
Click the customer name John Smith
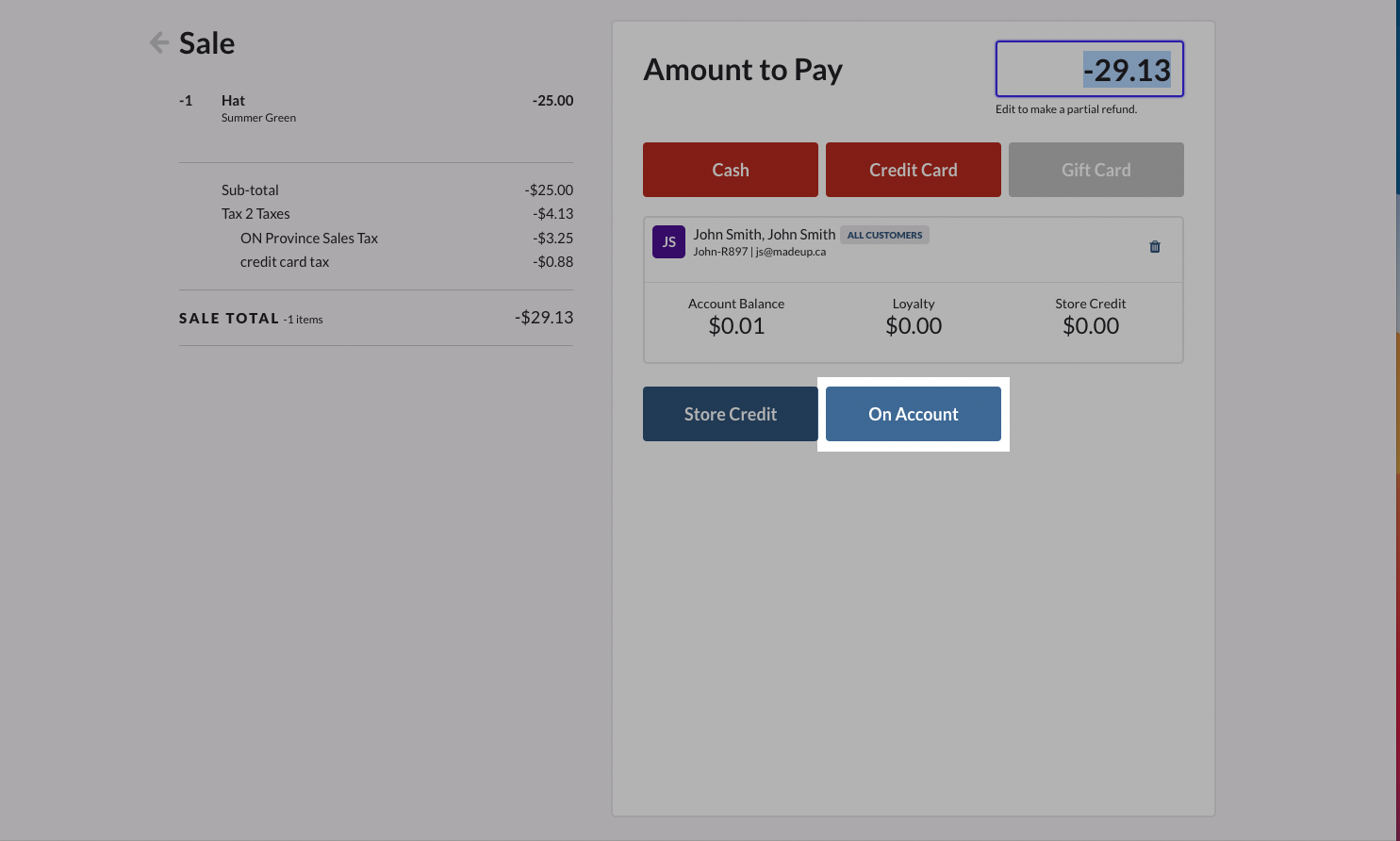[x=764, y=234]
